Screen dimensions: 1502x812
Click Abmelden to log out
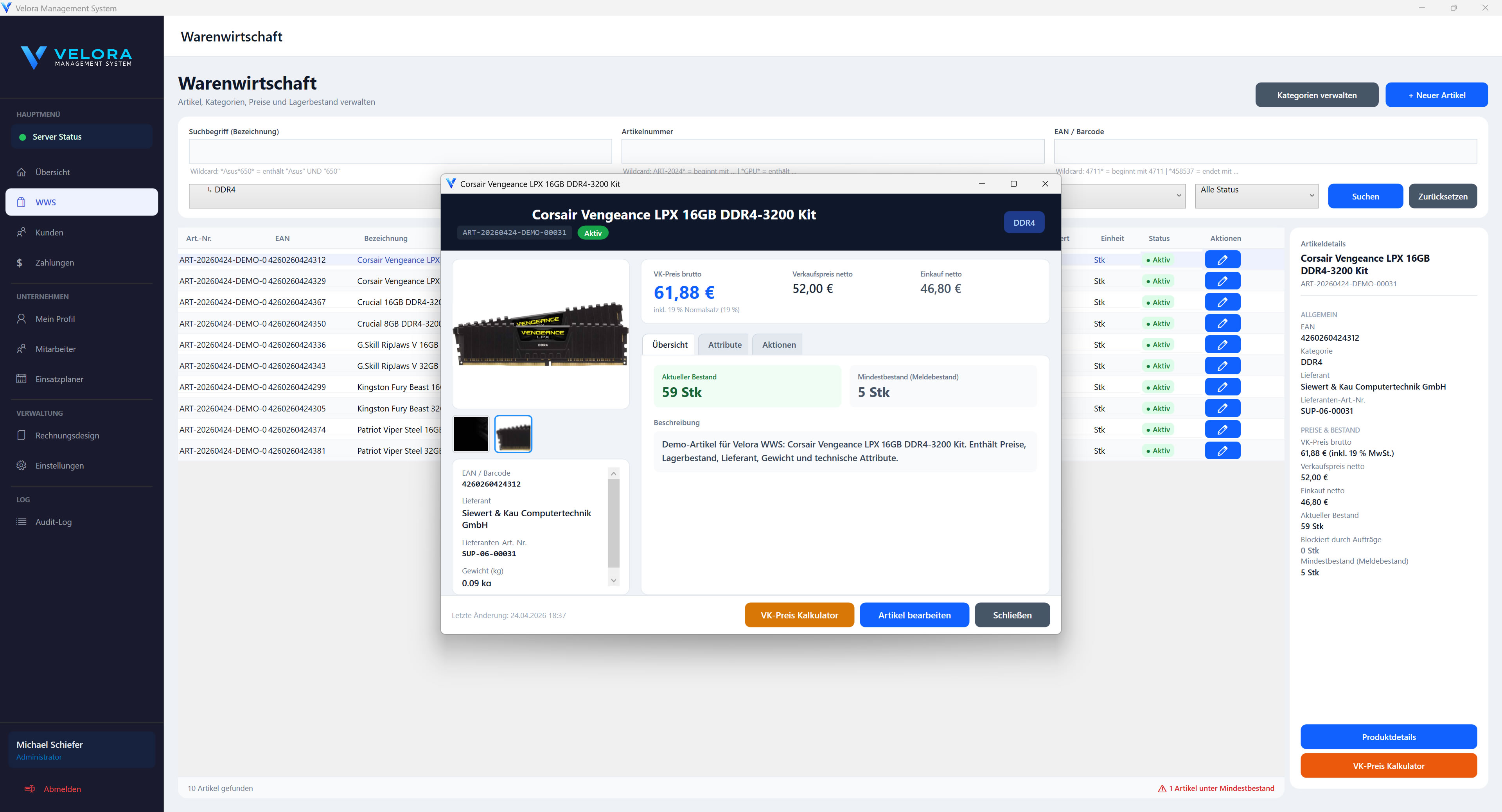(63, 789)
